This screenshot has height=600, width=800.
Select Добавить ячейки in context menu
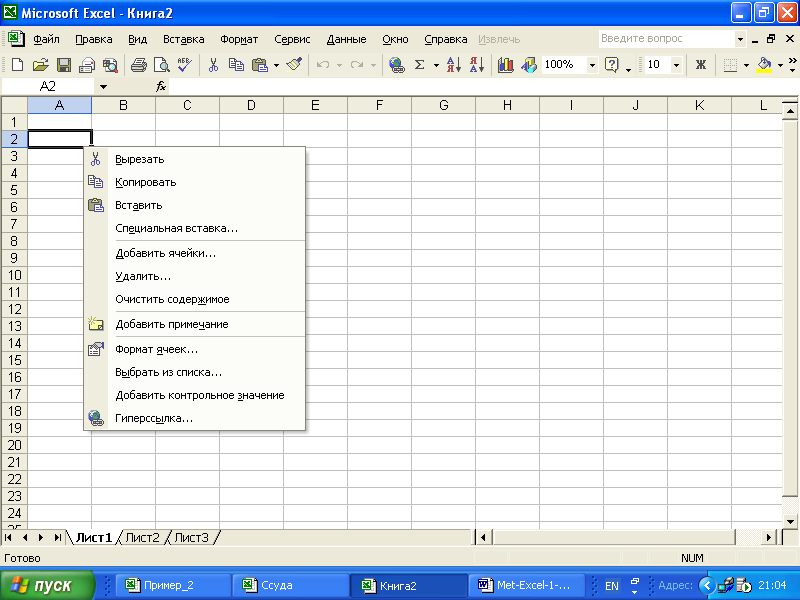(195, 253)
